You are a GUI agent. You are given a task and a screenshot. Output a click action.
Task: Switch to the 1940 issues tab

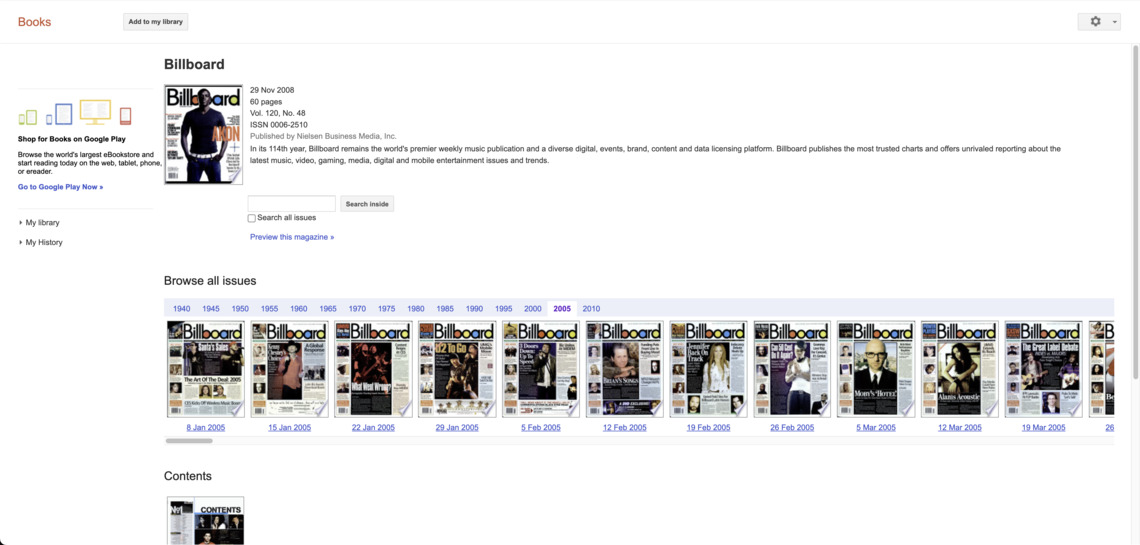coord(181,309)
